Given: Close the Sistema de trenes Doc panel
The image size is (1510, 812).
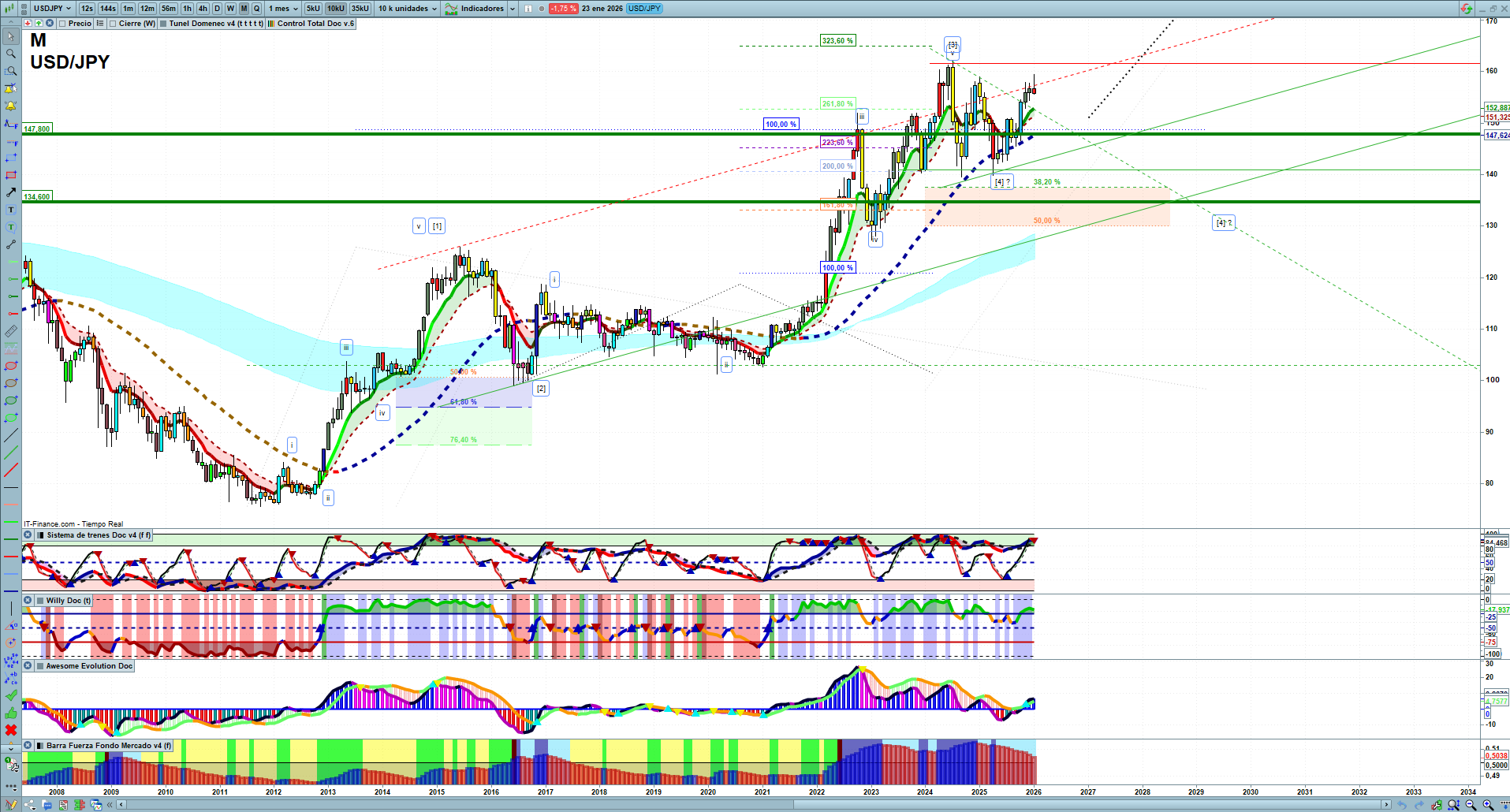Looking at the screenshot, I should (28, 535).
